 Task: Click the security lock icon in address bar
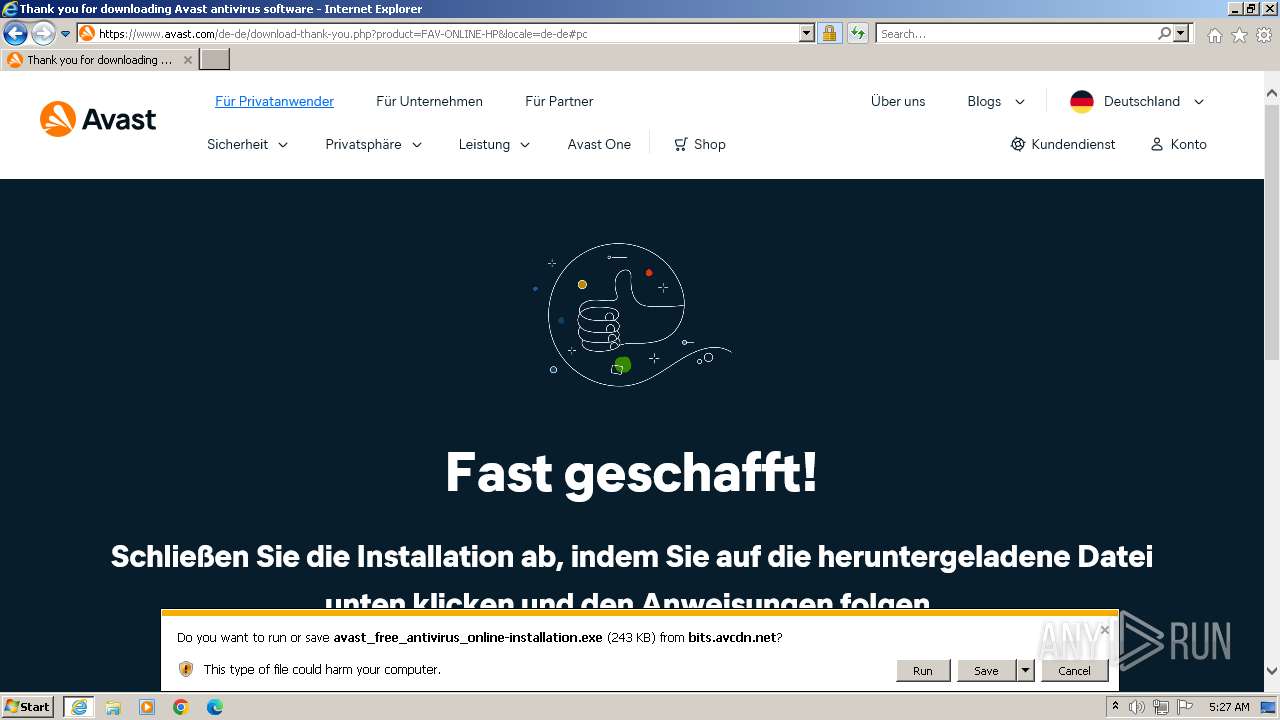tap(829, 33)
